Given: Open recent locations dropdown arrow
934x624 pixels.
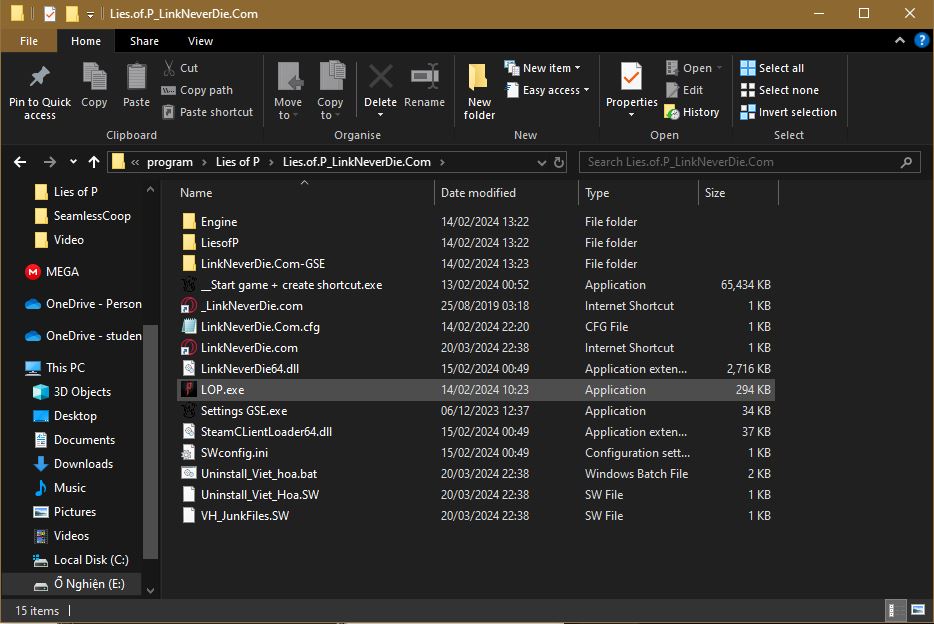Looking at the screenshot, I should [x=73, y=162].
